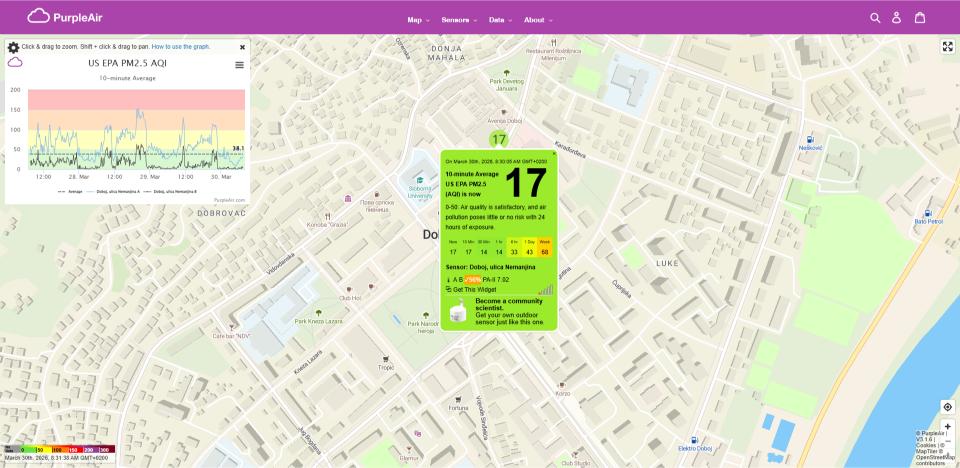Click the Nešković gas station marker
This screenshot has width=960, height=468.
[x=811, y=139]
